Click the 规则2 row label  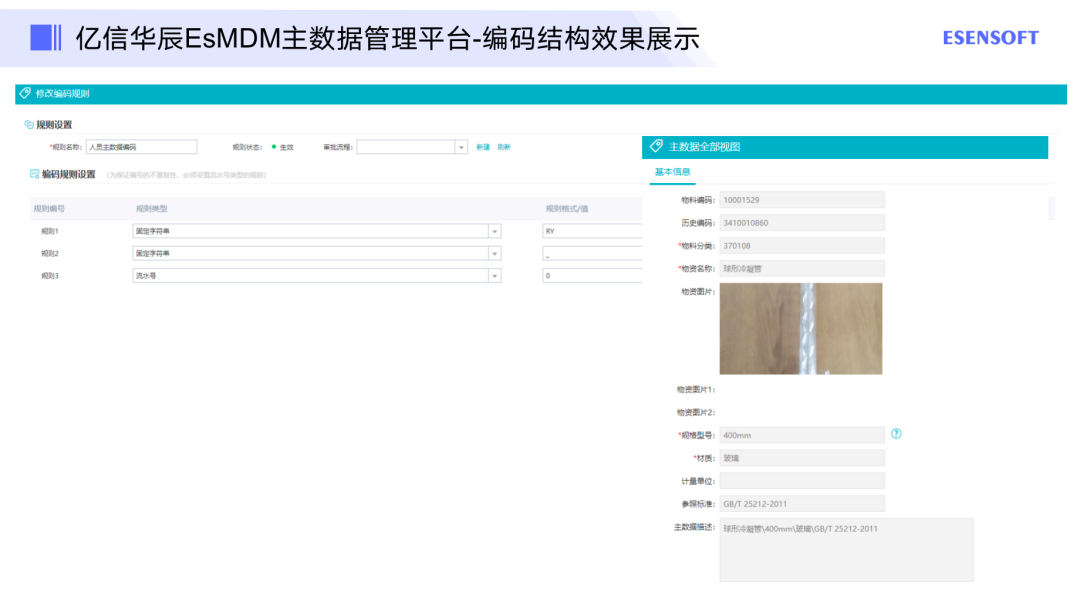[x=50, y=253]
